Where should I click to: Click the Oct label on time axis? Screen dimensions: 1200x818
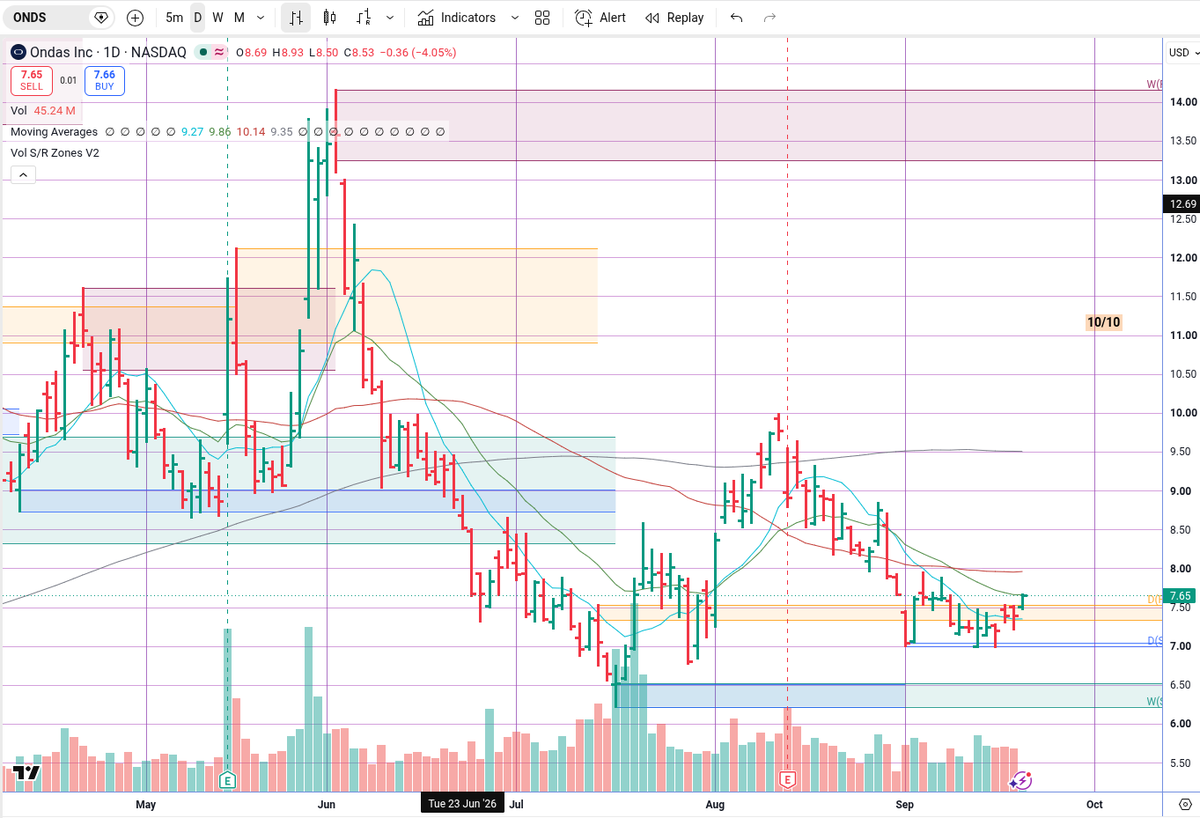pyautogui.click(x=1095, y=804)
